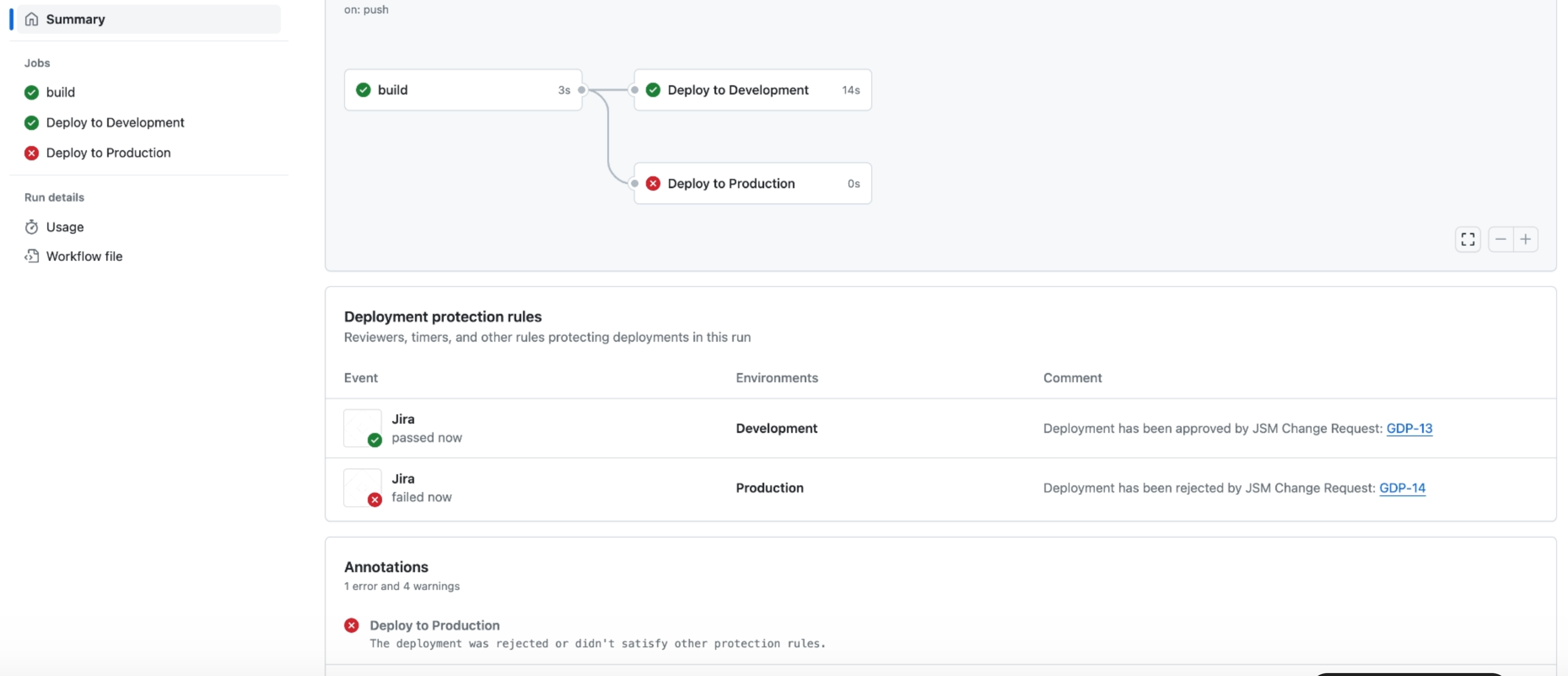This screenshot has width=1568, height=676.
Task: Open the Workflow file
Action: [85, 256]
